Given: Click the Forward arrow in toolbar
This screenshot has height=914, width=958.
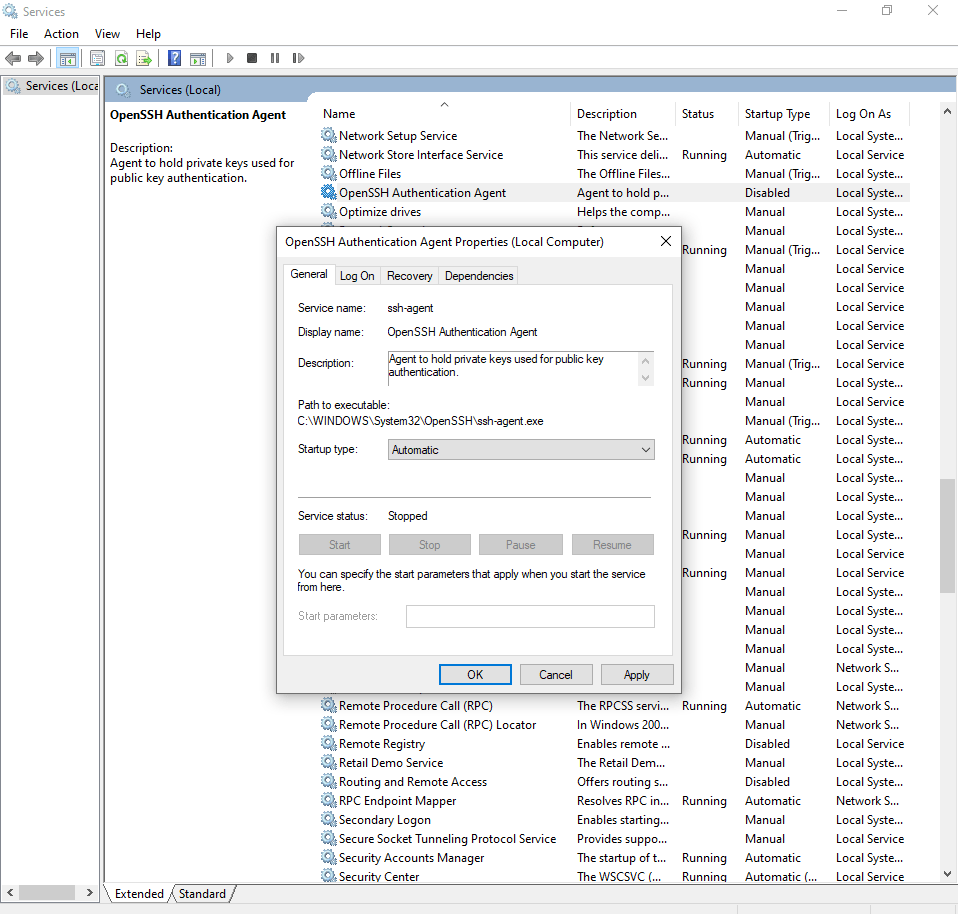Looking at the screenshot, I should pos(36,59).
